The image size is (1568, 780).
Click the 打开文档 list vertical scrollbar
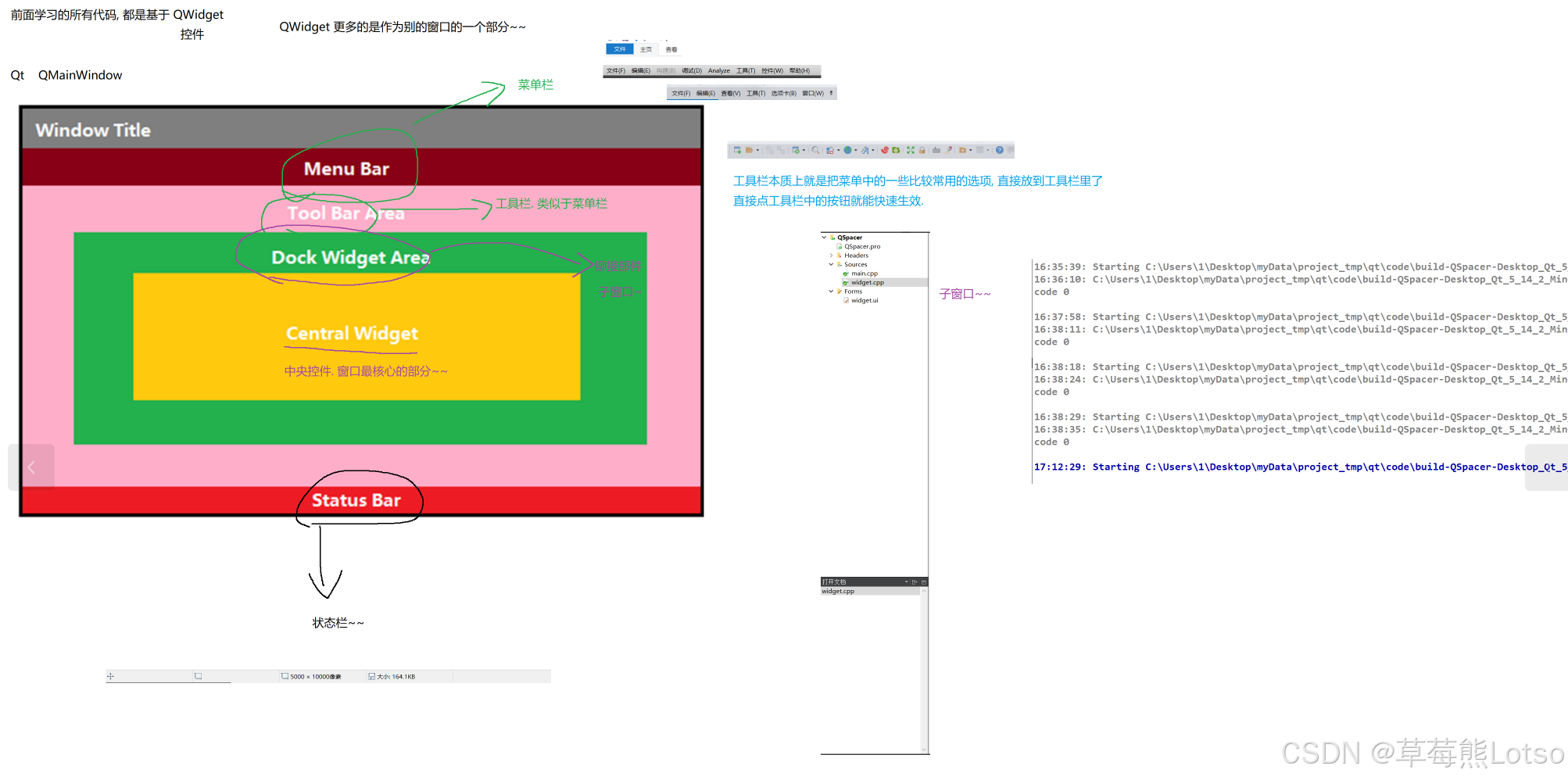tap(924, 670)
